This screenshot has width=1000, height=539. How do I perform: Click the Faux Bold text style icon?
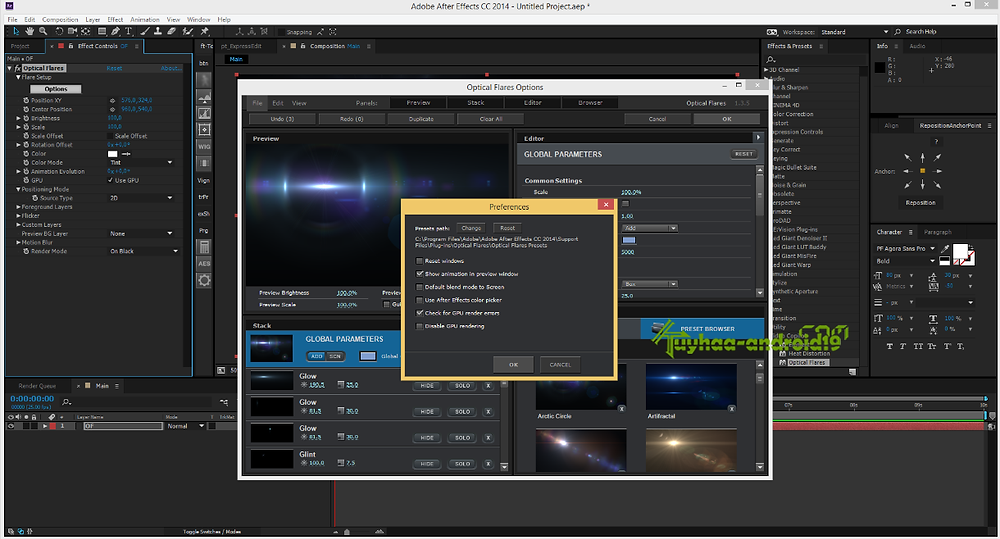[x=890, y=346]
